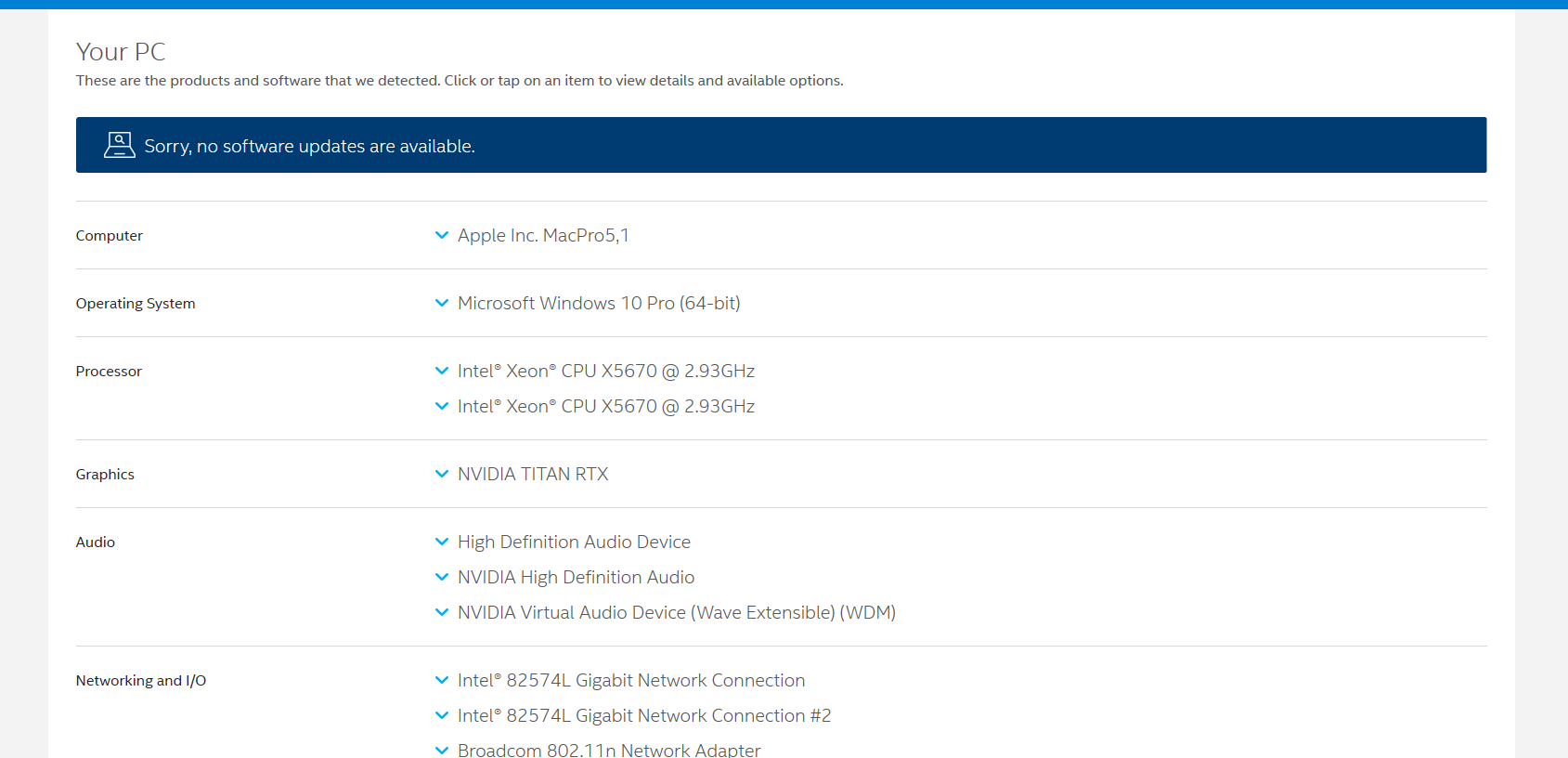
Task: Open NVIDIA High Definition Audio details
Action: [x=576, y=577]
